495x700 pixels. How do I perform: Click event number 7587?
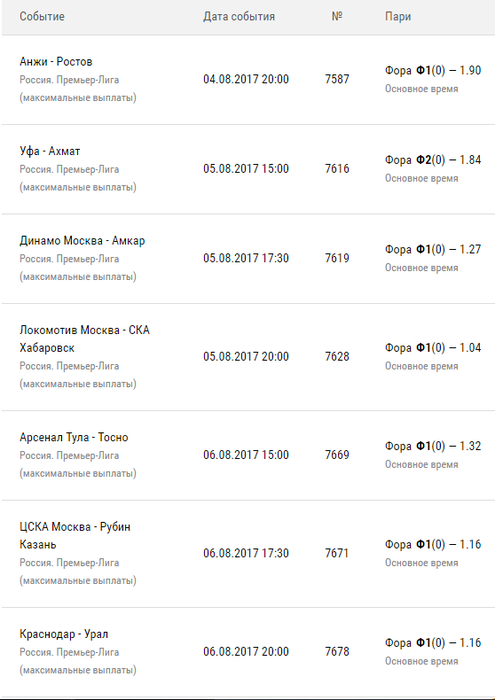(x=337, y=79)
